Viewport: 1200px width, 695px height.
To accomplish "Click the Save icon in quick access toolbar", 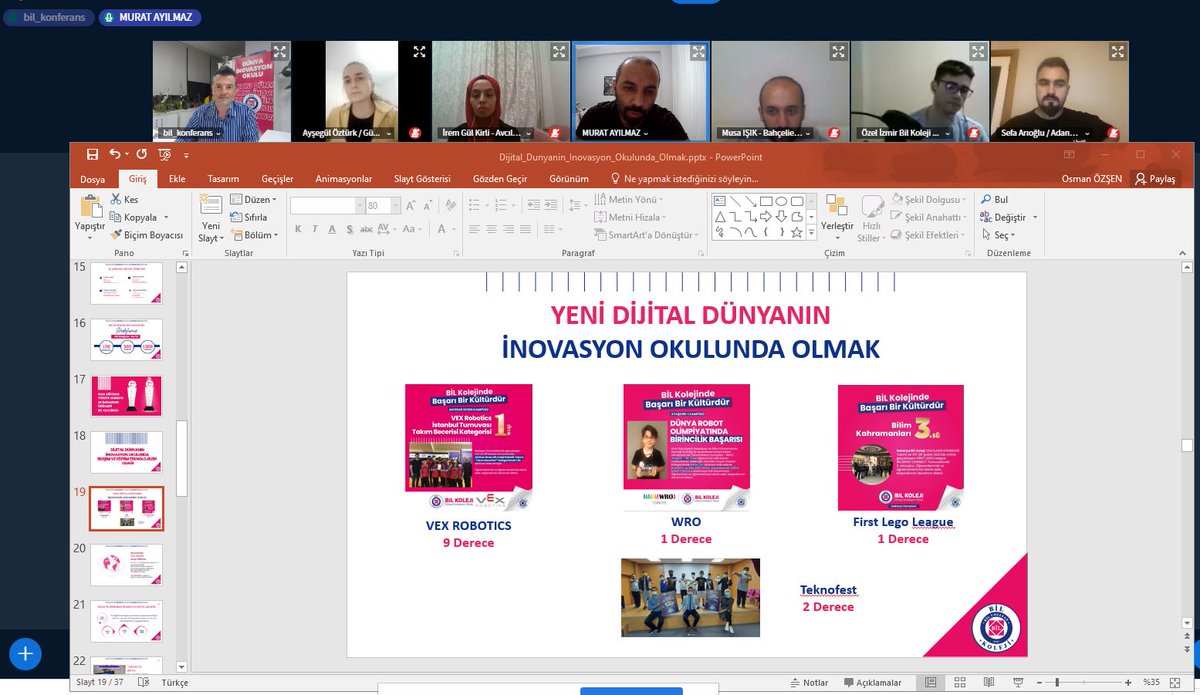I will click(x=92, y=154).
